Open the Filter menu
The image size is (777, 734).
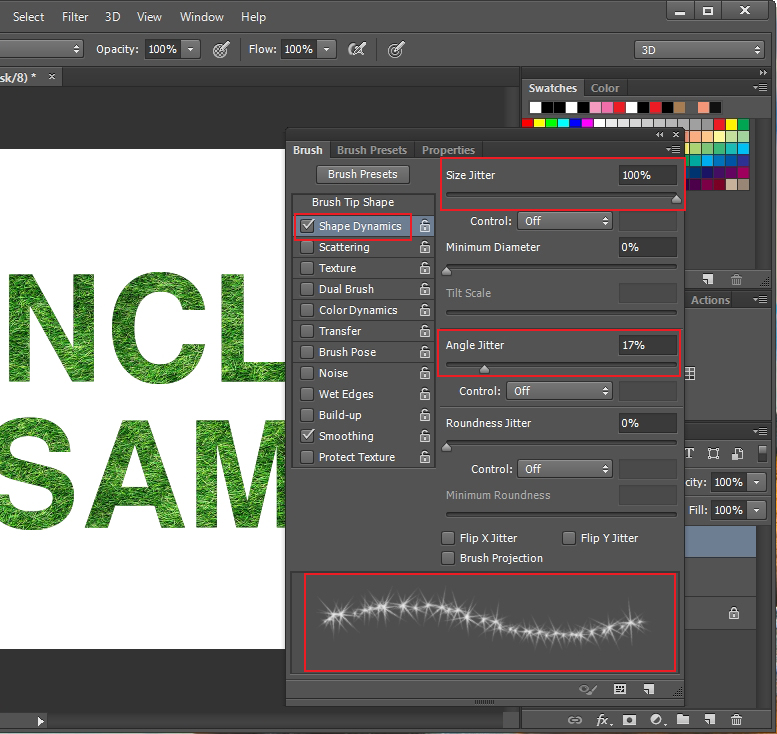click(x=75, y=17)
